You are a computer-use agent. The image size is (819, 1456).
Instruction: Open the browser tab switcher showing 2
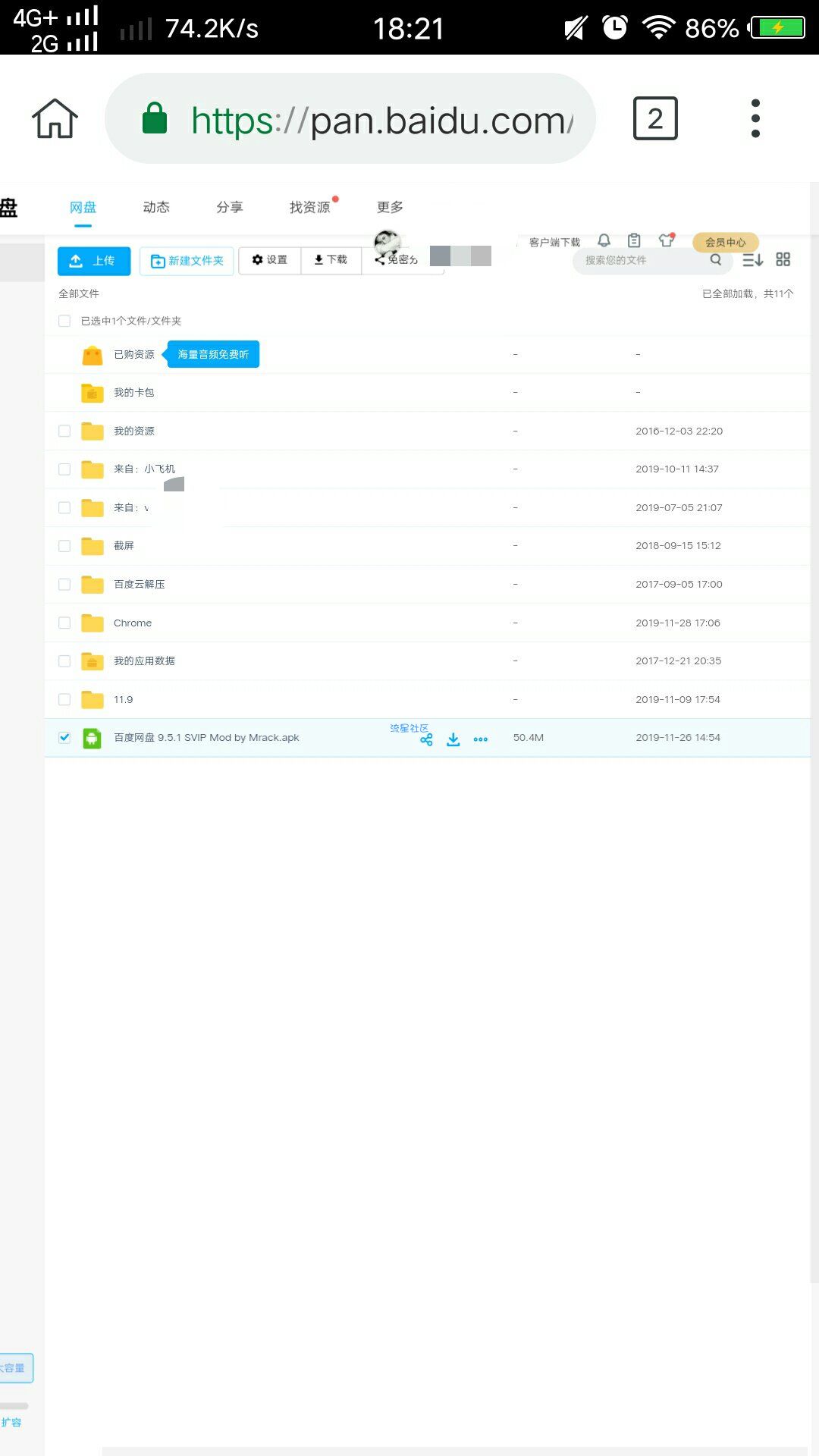[655, 118]
